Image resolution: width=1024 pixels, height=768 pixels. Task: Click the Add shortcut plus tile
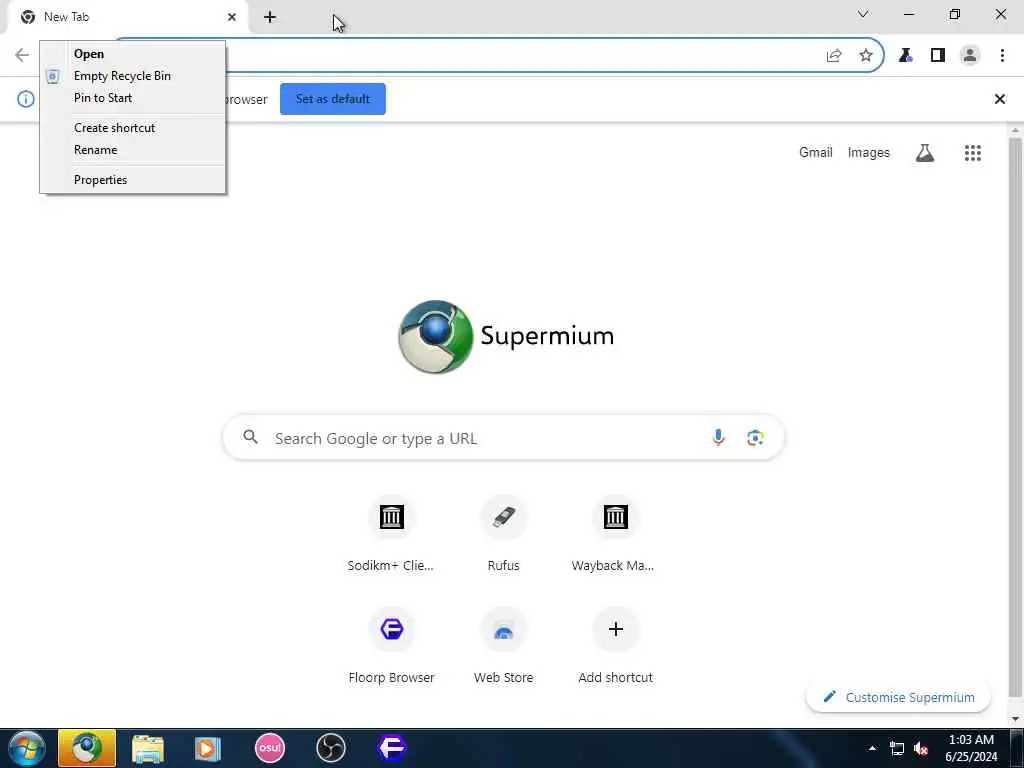tap(615, 647)
